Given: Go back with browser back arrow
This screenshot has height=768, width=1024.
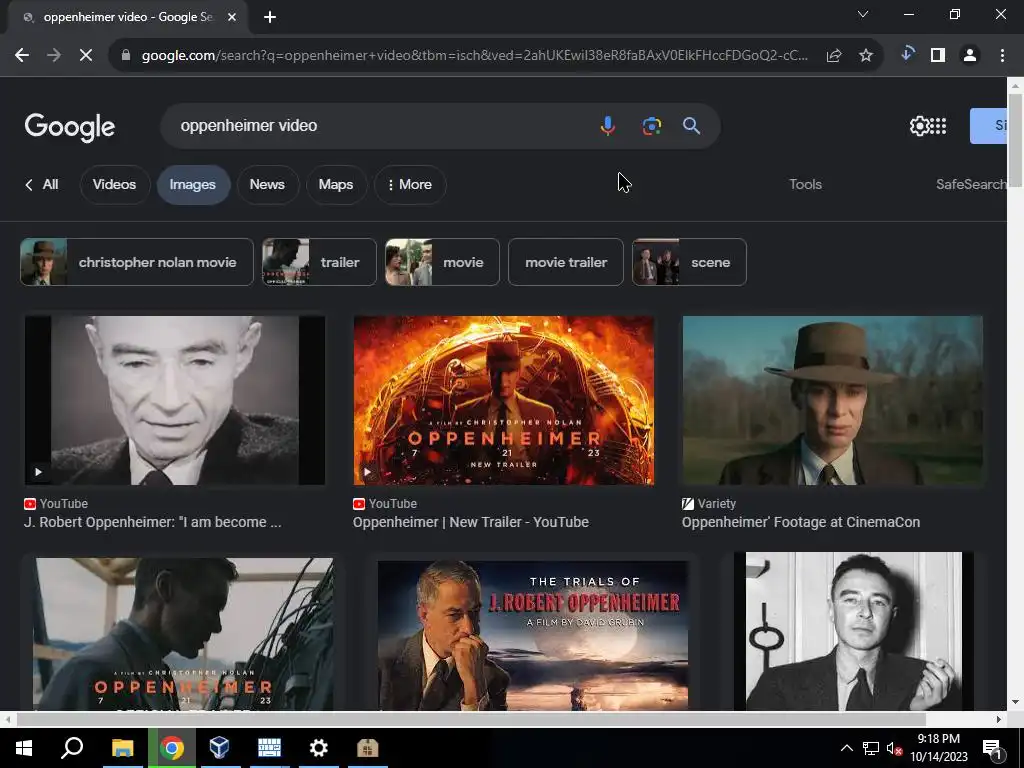Looking at the screenshot, I should 22,56.
